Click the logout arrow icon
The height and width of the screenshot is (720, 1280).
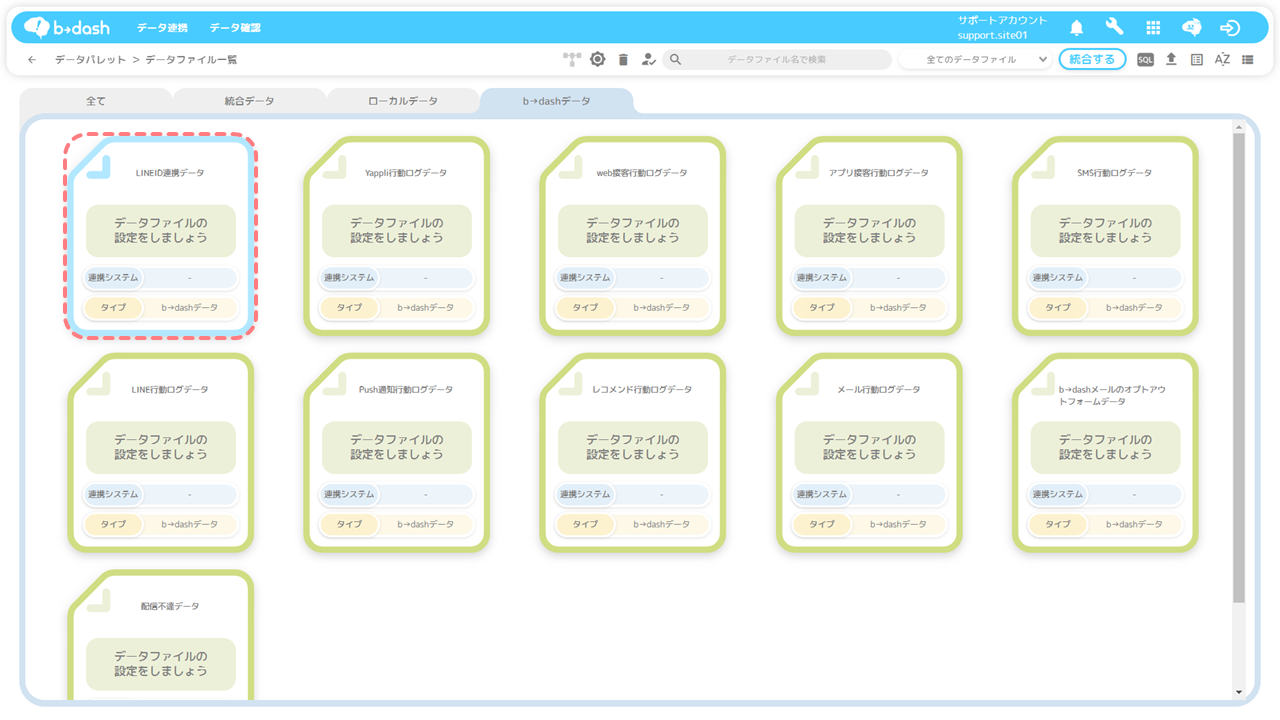coord(1230,28)
